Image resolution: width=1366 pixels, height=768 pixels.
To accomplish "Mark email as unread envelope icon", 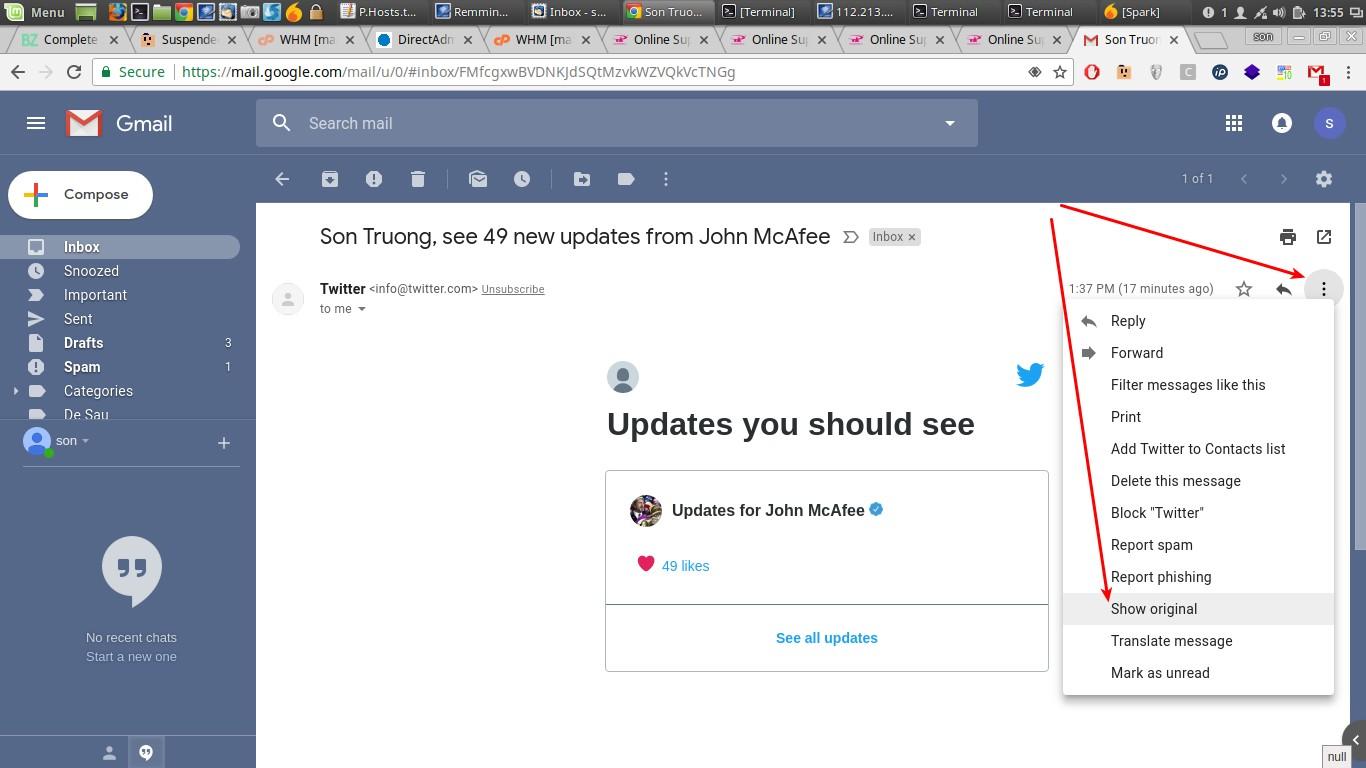I will tap(478, 179).
